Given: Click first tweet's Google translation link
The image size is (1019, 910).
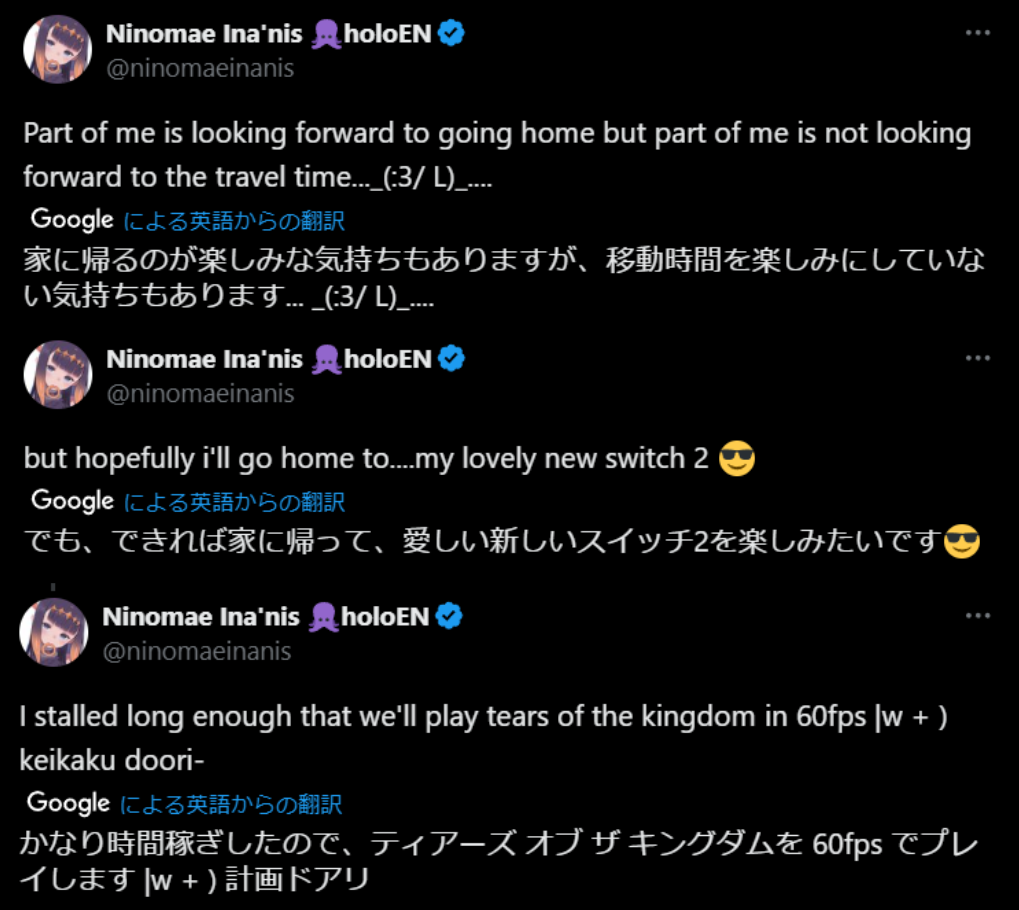Looking at the screenshot, I should [x=234, y=221].
